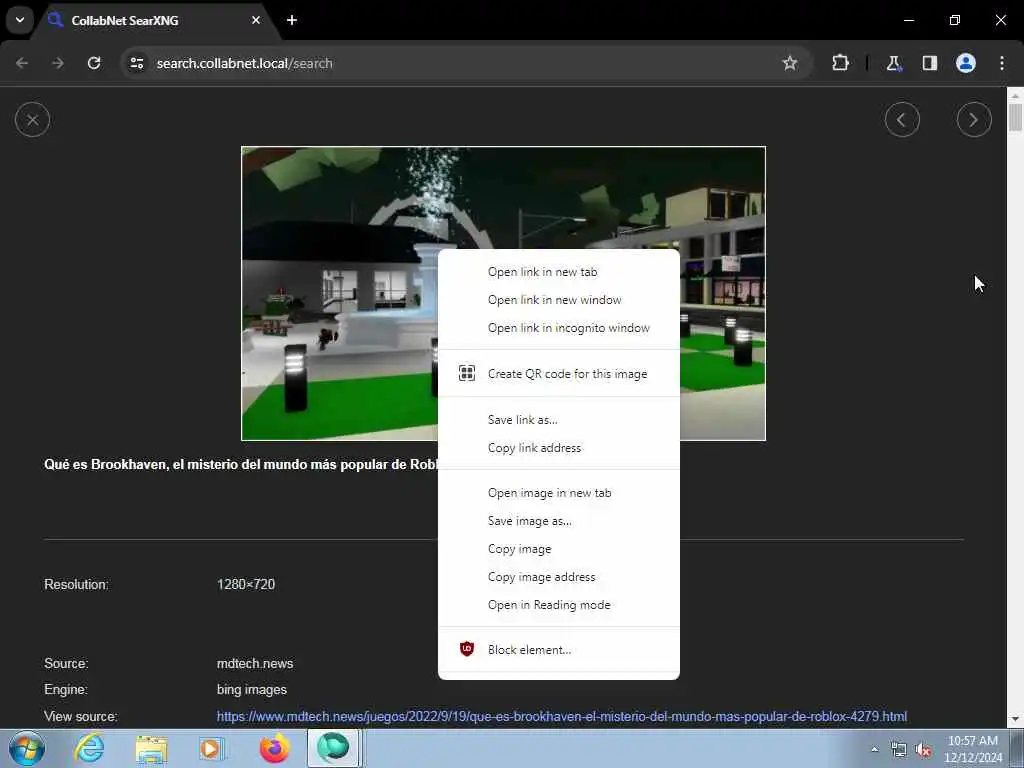Click the page vertical scrollbar thumb

[1015, 116]
